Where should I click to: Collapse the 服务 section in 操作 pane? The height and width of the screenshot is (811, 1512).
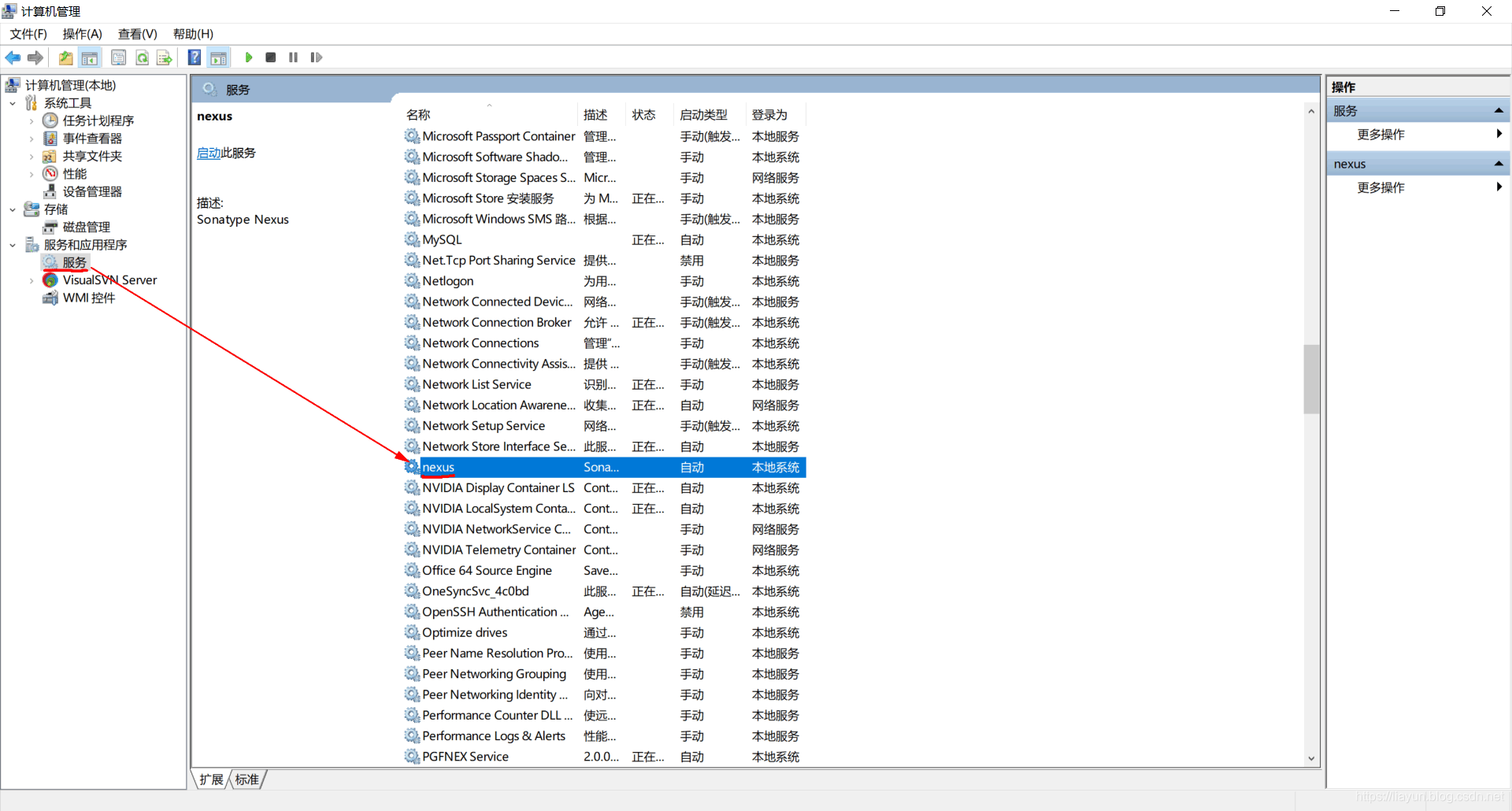pyautogui.click(x=1499, y=111)
